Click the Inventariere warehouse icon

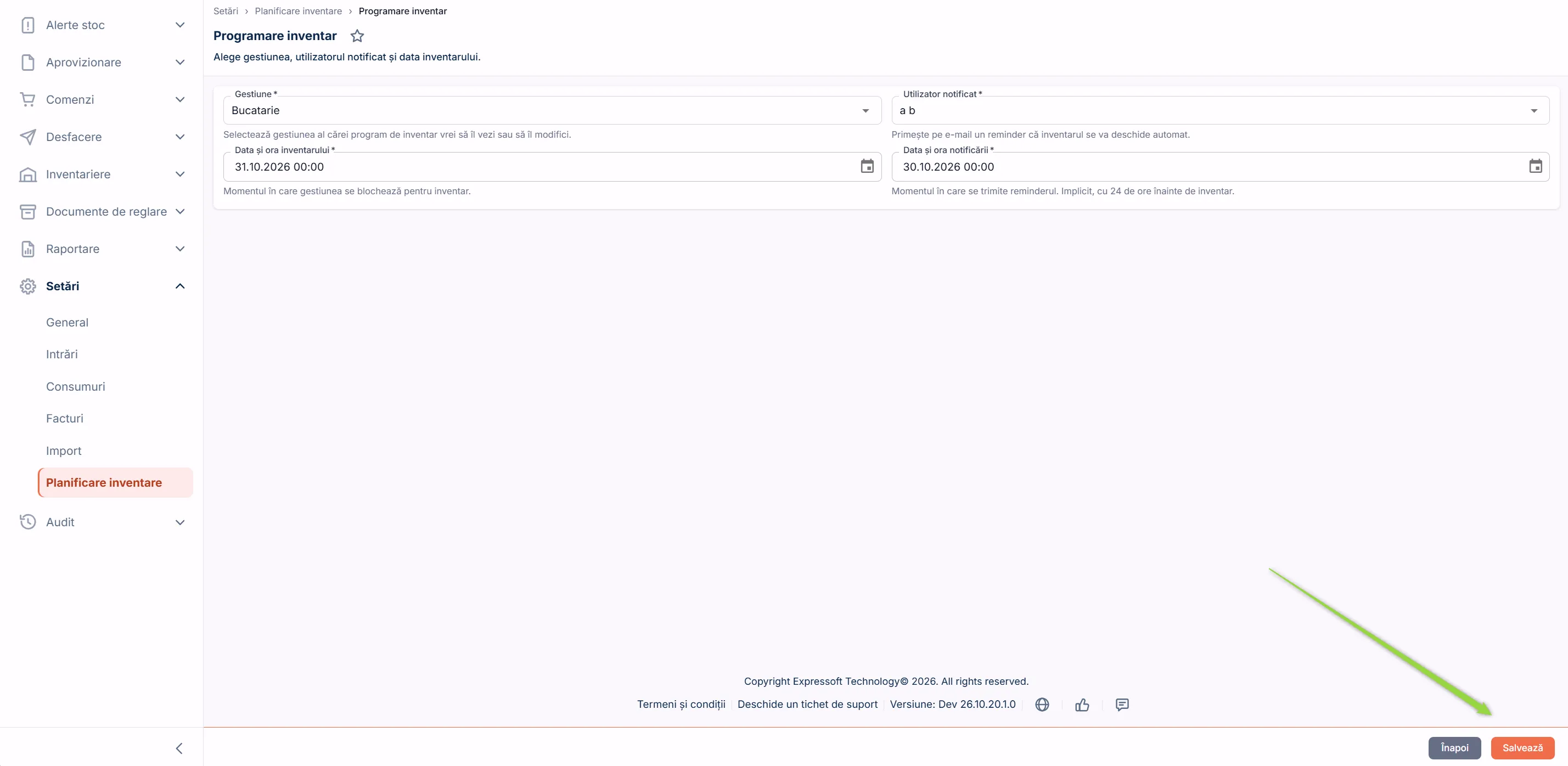(27, 174)
